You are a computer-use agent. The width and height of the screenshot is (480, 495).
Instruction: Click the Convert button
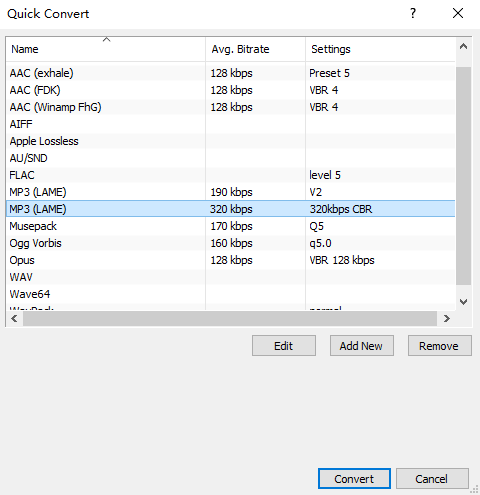coord(354,479)
